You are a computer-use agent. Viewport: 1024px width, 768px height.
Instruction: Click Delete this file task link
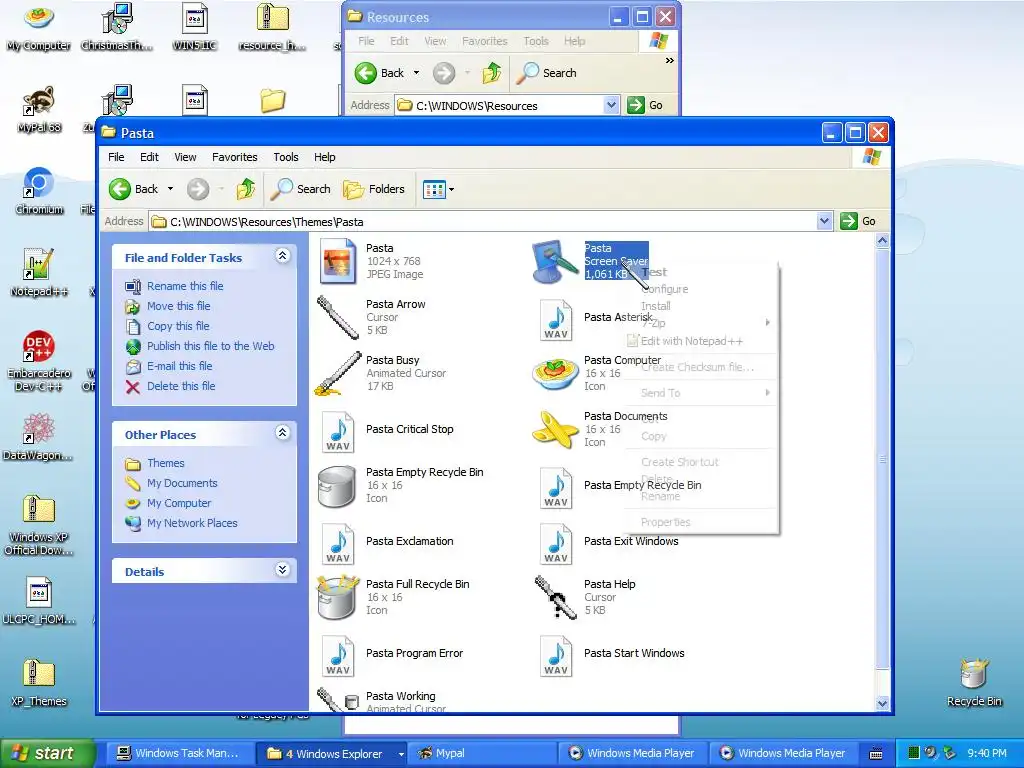tap(181, 386)
